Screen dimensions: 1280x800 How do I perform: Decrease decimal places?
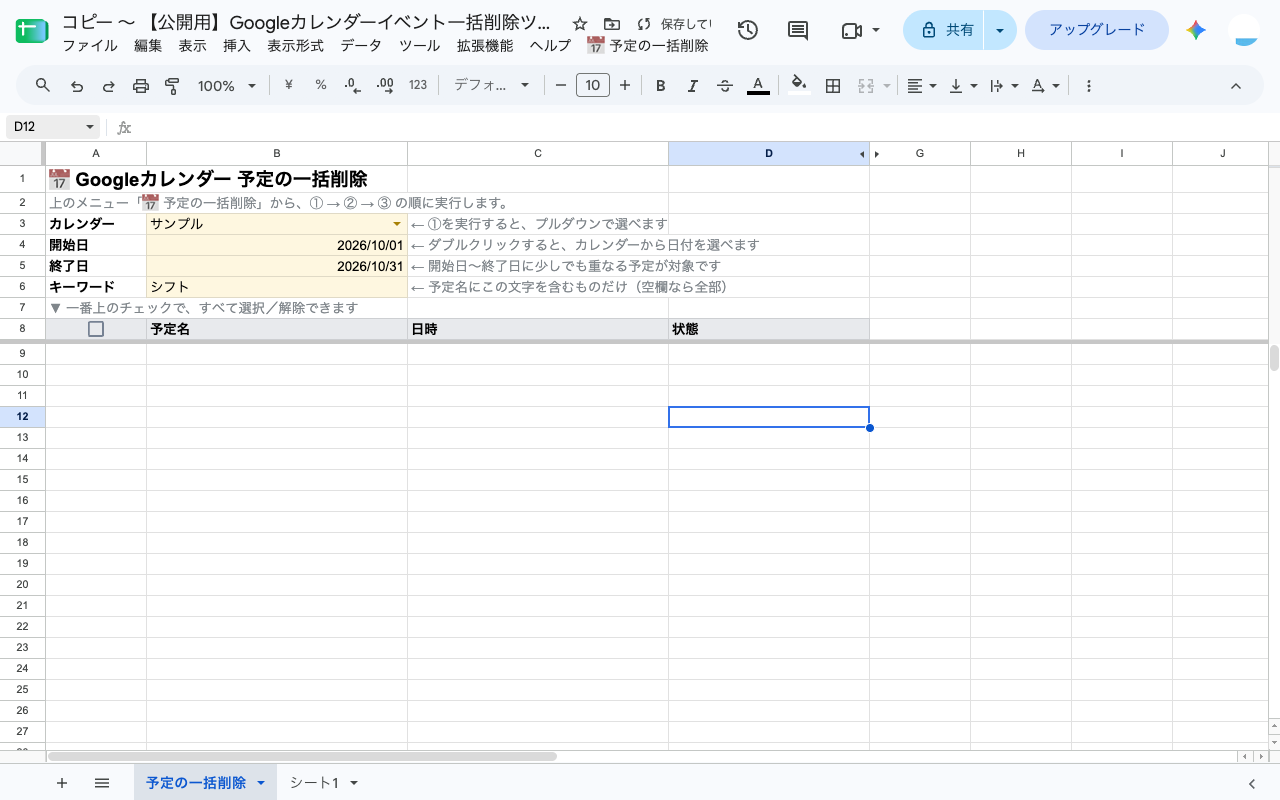pos(352,86)
